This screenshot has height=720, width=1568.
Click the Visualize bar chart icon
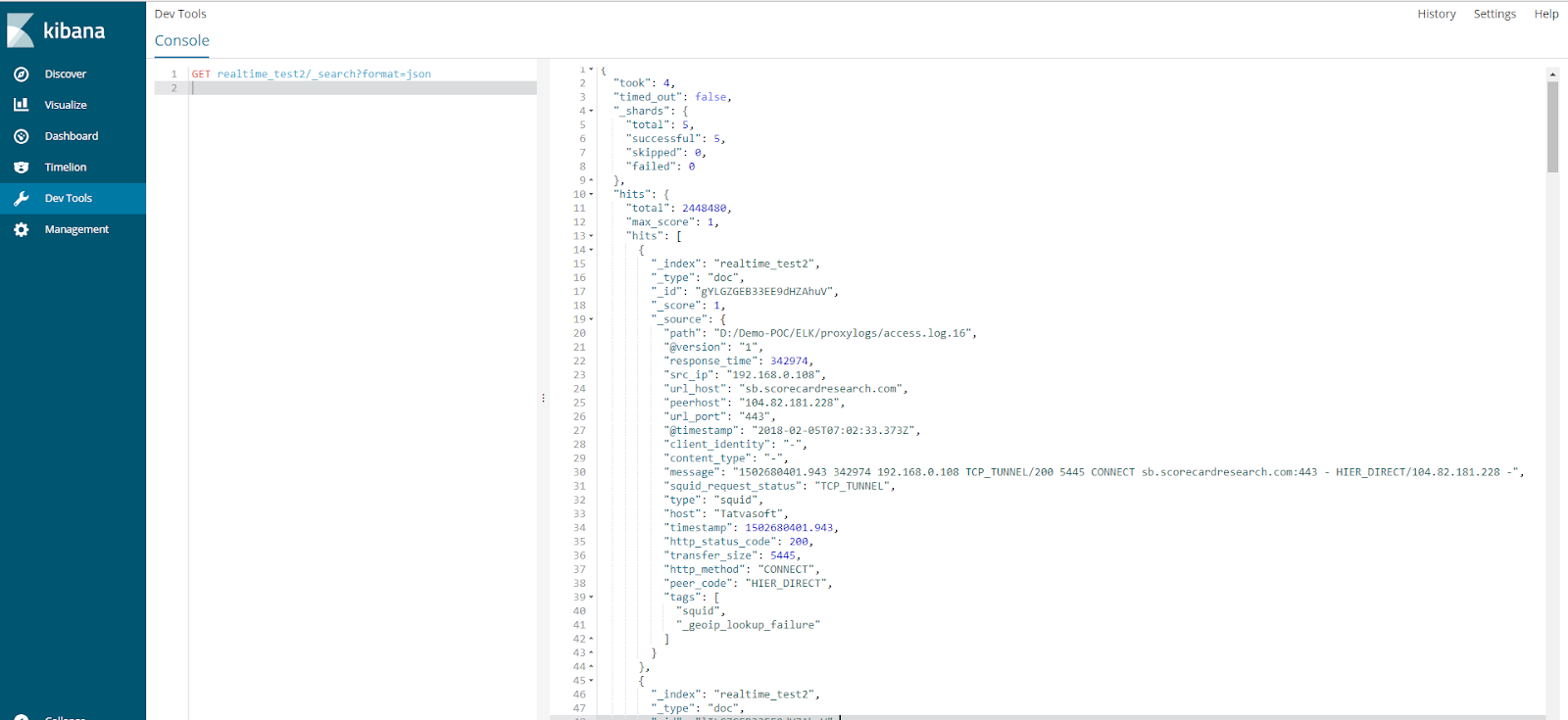tap(22, 105)
